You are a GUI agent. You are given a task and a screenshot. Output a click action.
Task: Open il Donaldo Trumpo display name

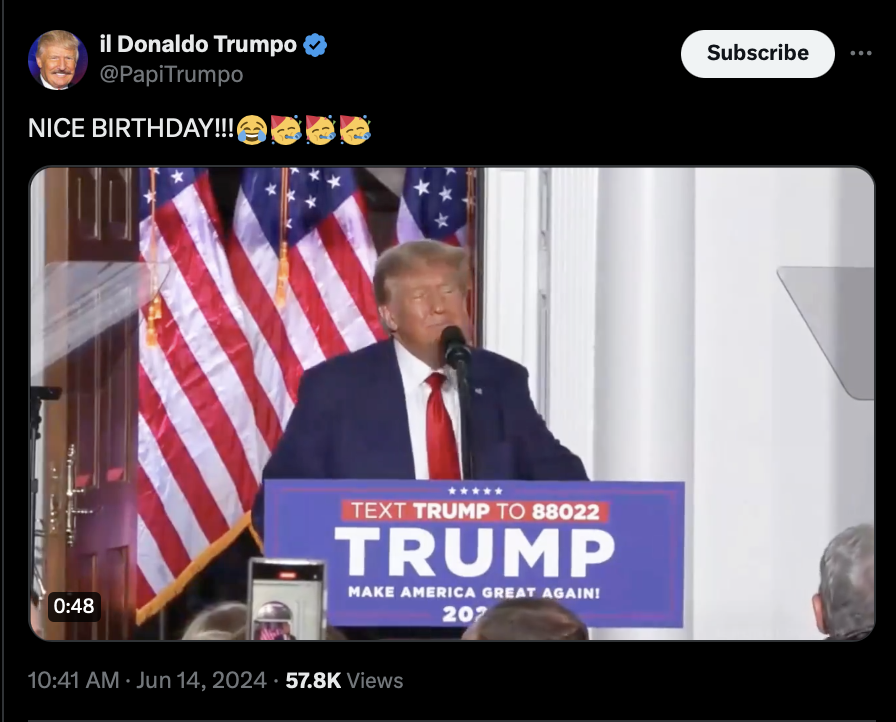tap(198, 44)
